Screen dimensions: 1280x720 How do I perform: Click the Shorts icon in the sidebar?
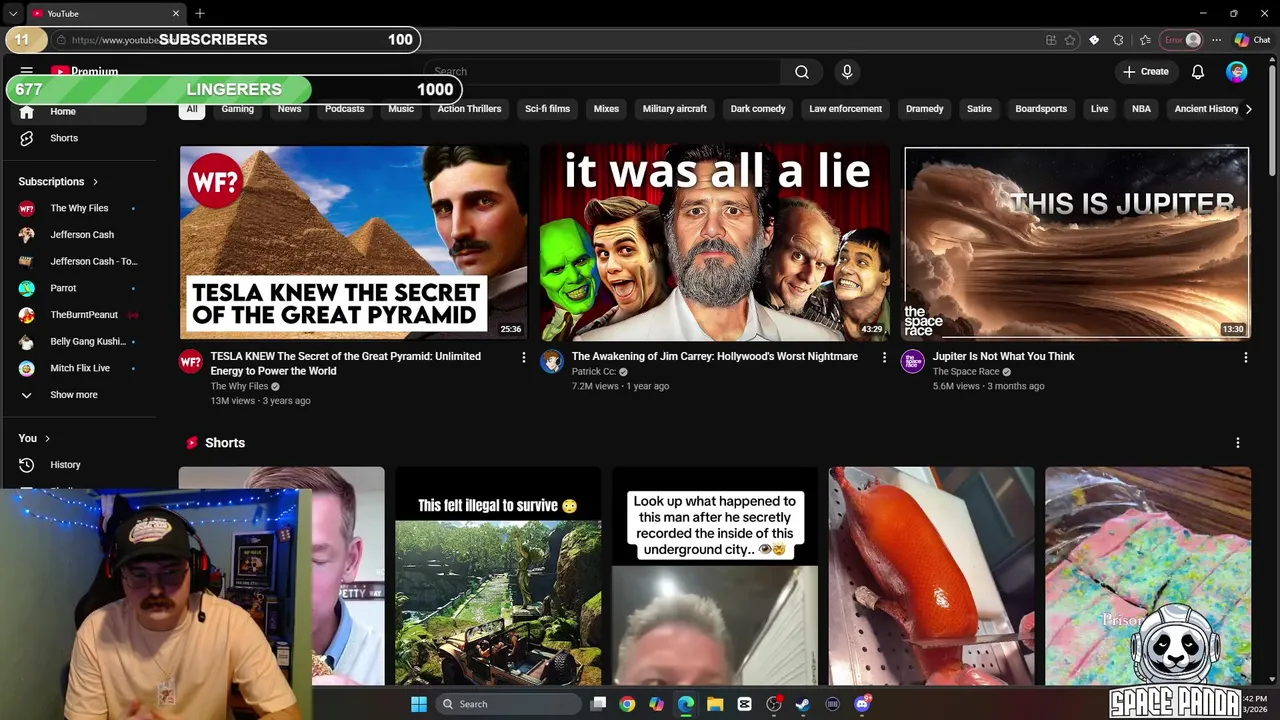point(27,138)
